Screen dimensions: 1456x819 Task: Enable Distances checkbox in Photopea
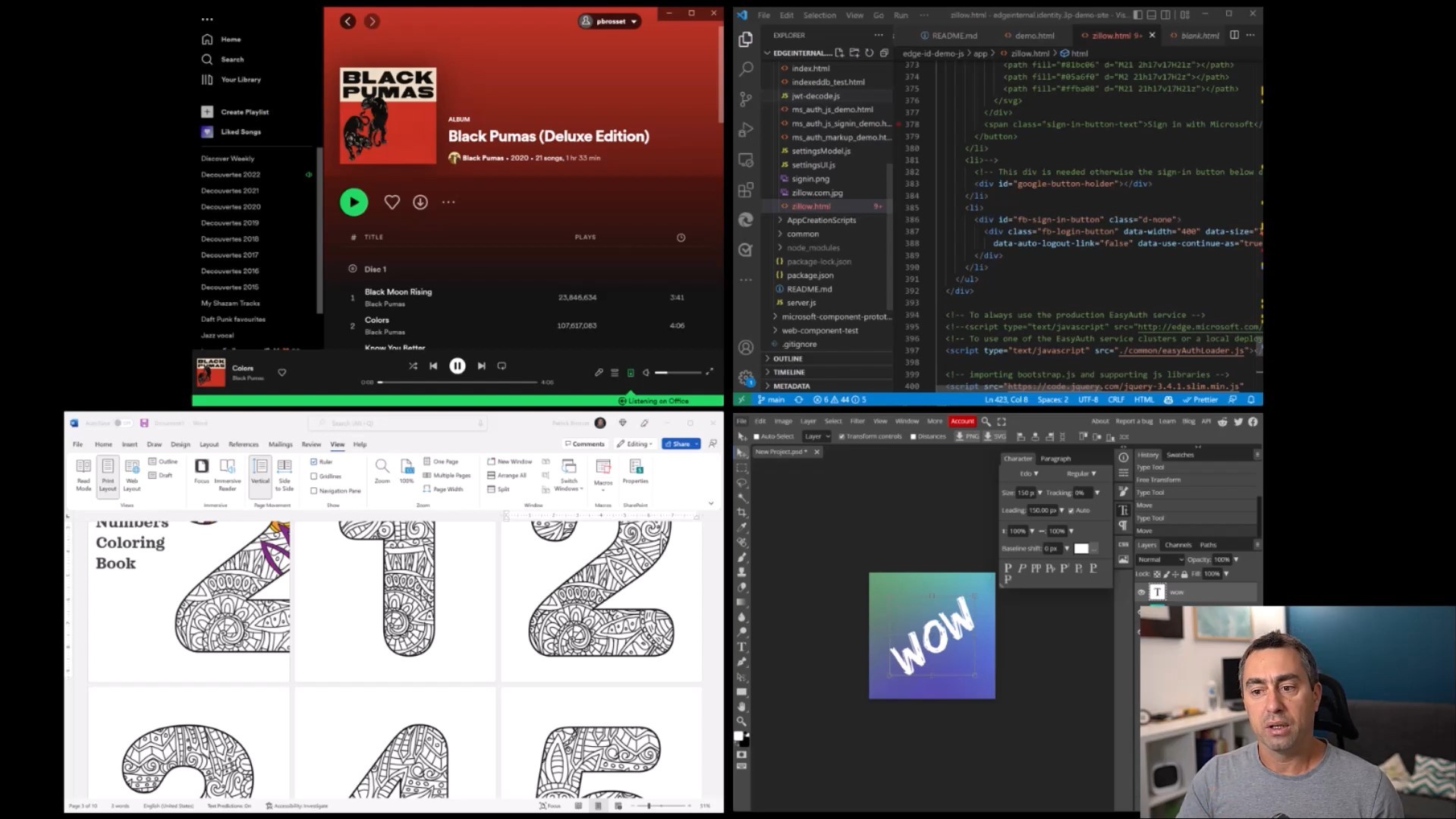click(x=913, y=436)
